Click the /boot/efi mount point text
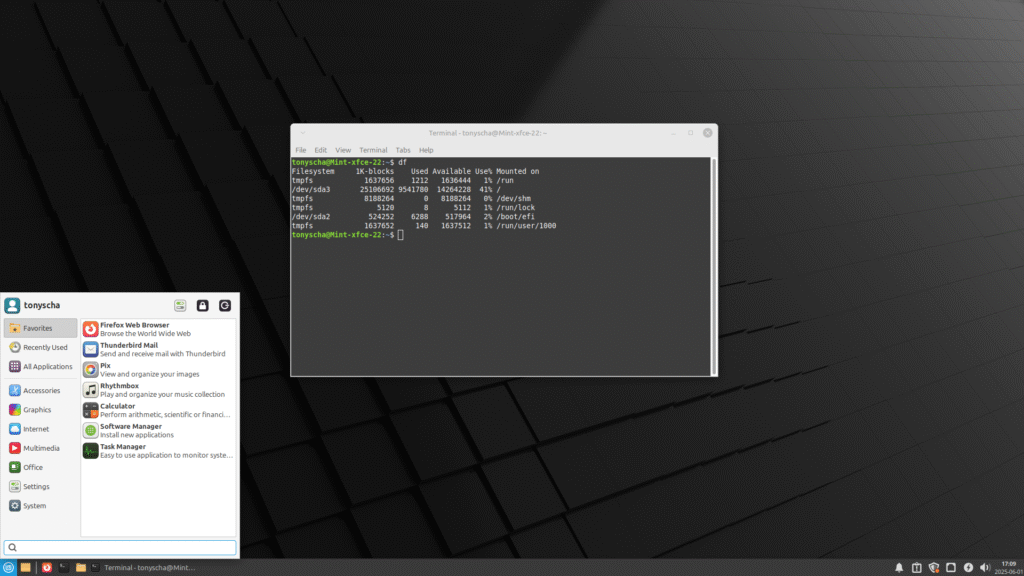 pyautogui.click(x=515, y=217)
